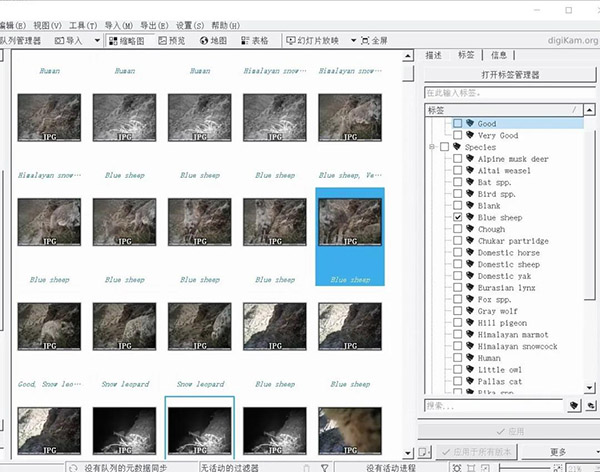The width and height of the screenshot is (600, 472).
Task: Switch to 缩略图 thumbnail view
Action: point(125,41)
